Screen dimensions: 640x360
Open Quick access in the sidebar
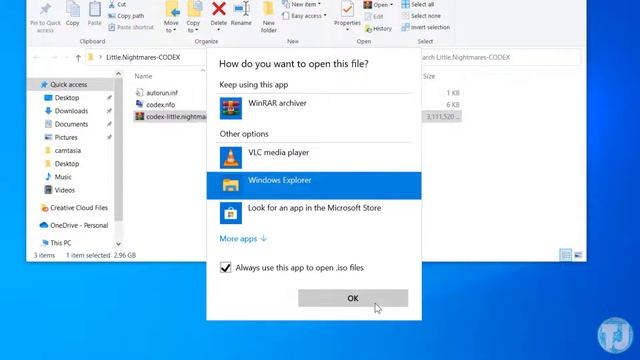pyautogui.click(x=69, y=84)
